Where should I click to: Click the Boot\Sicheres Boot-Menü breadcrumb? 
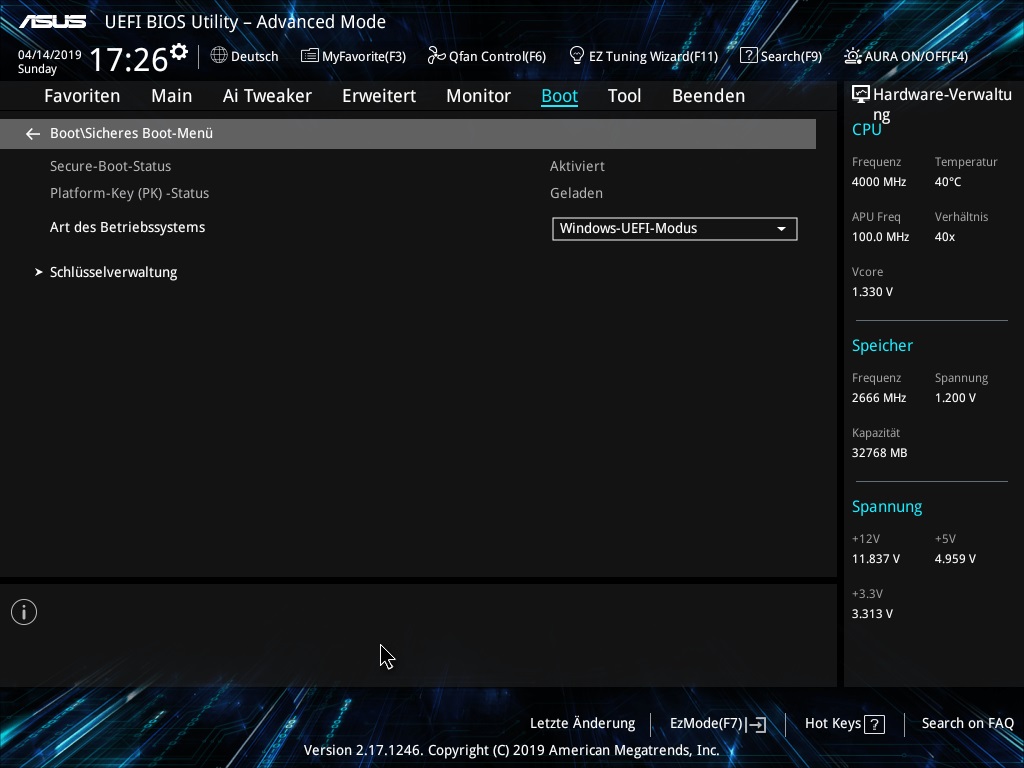131,133
